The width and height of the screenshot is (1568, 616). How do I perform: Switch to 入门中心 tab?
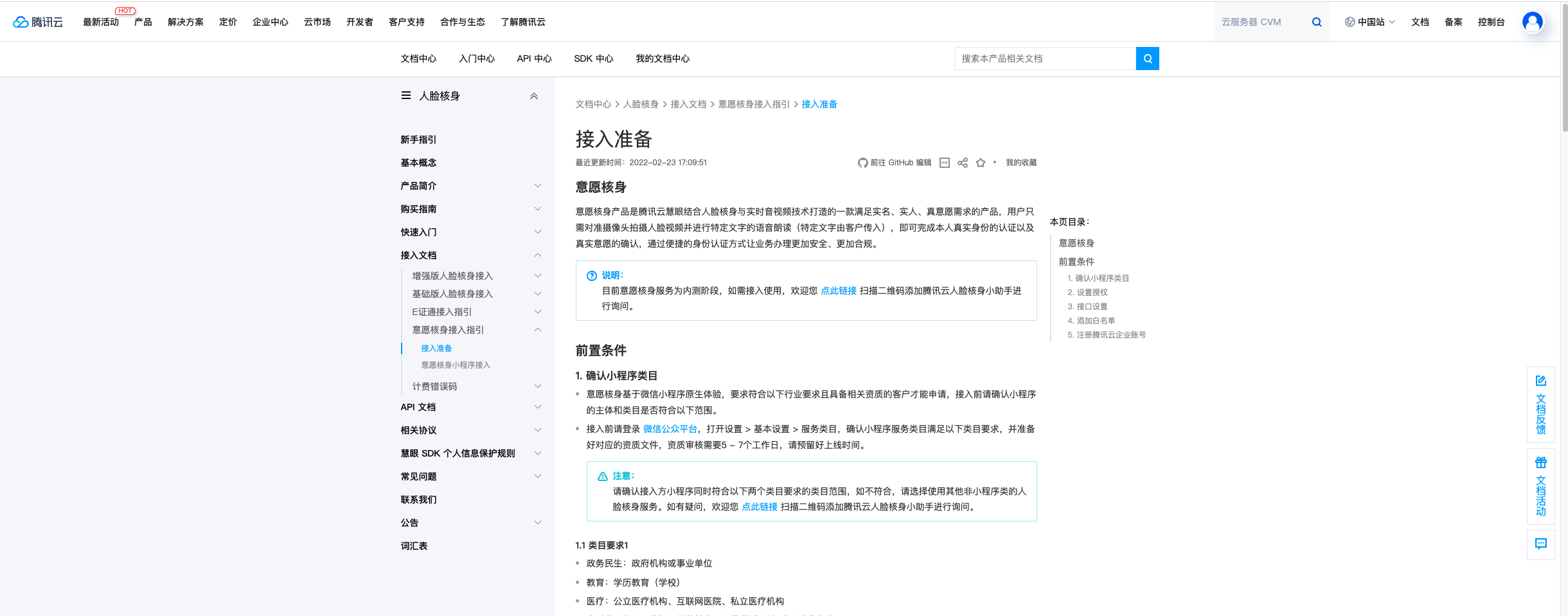coord(477,59)
